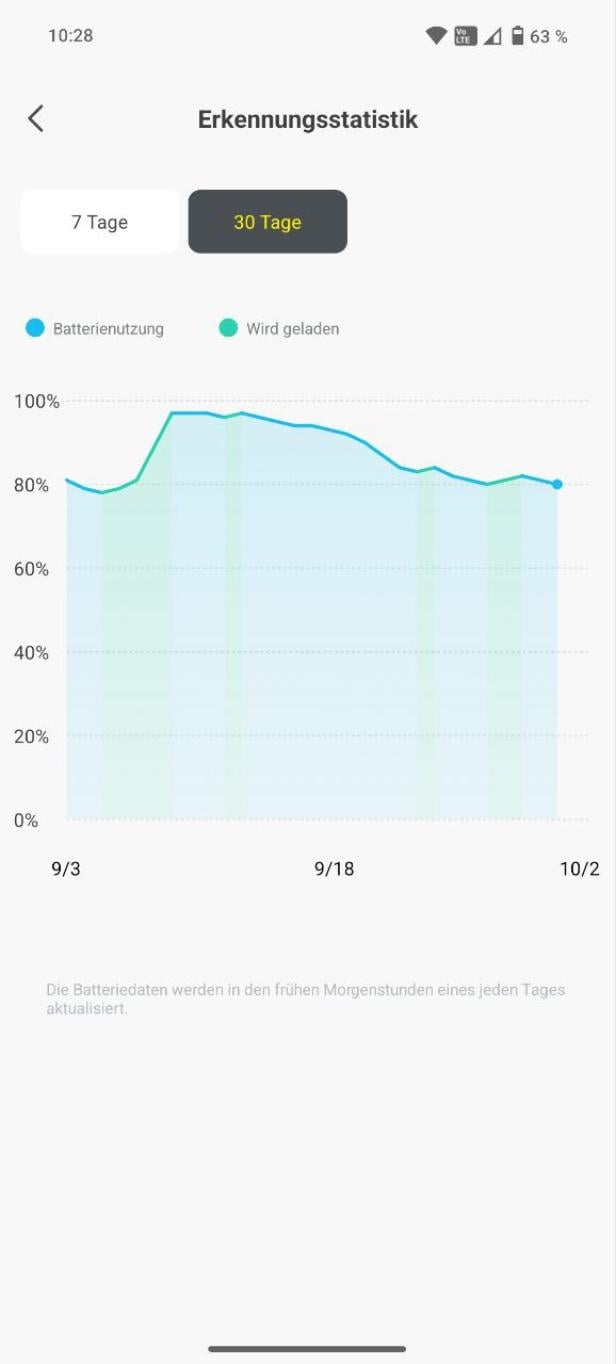This screenshot has width=616, height=1364.
Task: Tap the latest data point on chart
Action: coord(557,484)
